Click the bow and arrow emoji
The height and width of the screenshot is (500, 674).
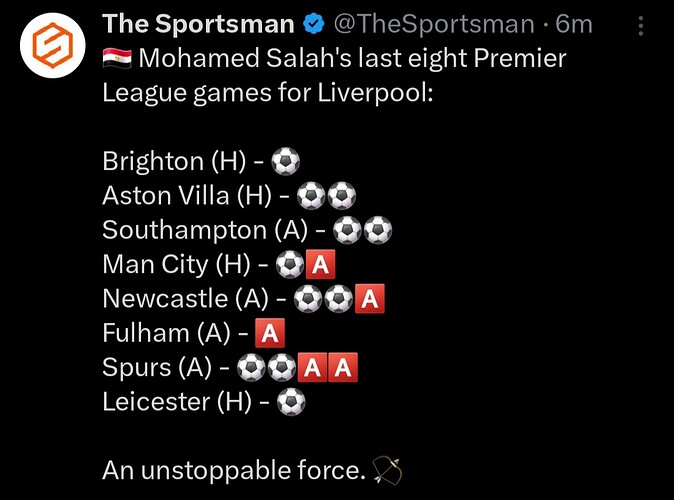[x=386, y=470]
